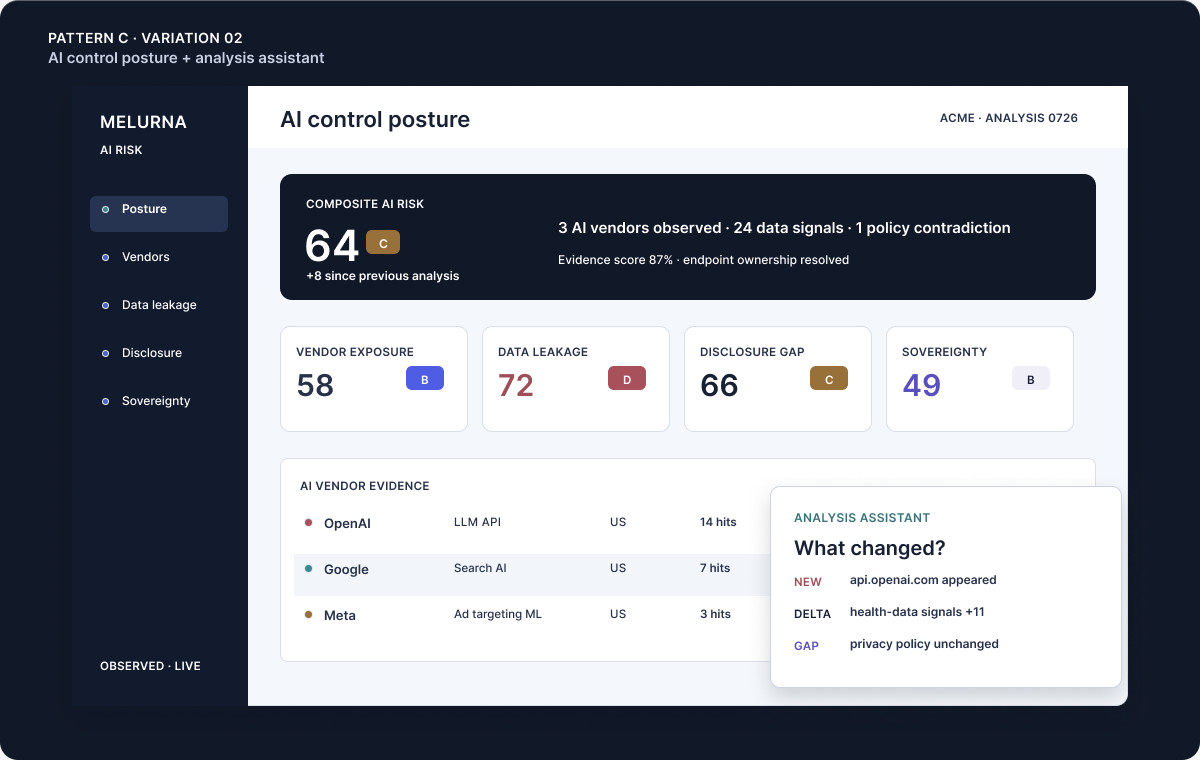The height and width of the screenshot is (760, 1200).
Task: Open the Data Leakage card
Action: click(x=576, y=379)
